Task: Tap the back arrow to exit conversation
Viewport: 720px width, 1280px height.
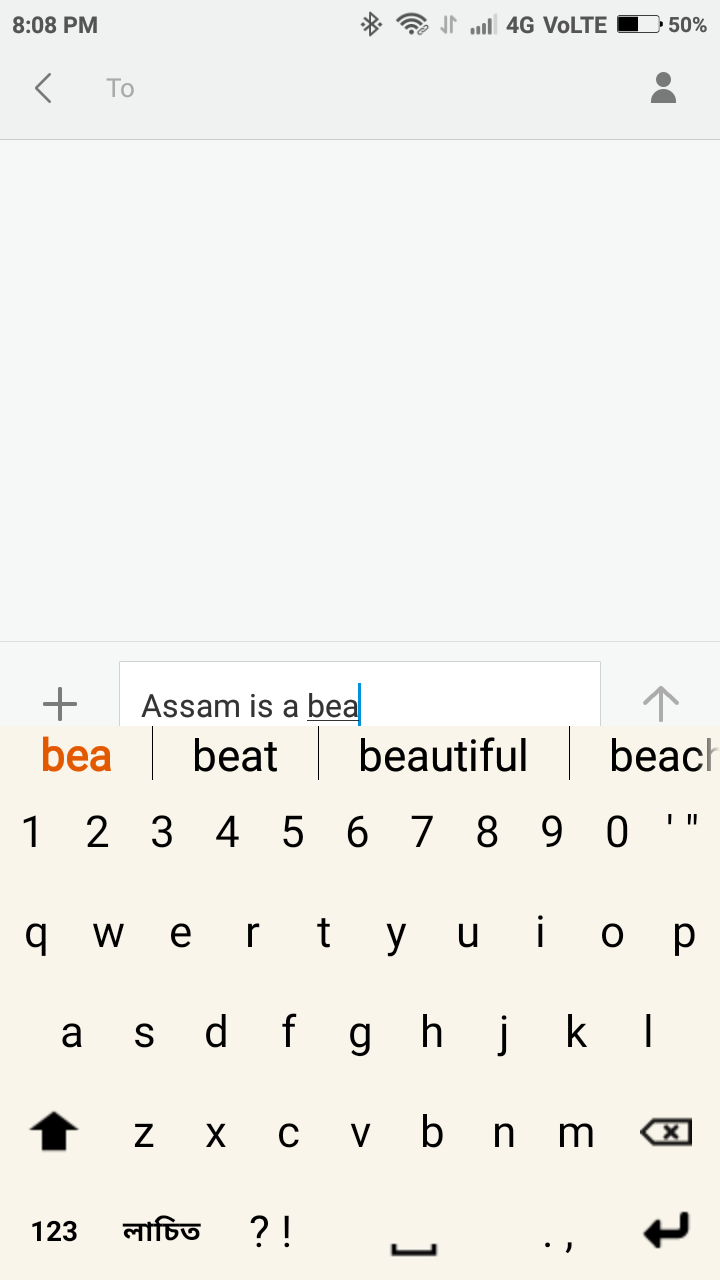Action: click(42, 88)
